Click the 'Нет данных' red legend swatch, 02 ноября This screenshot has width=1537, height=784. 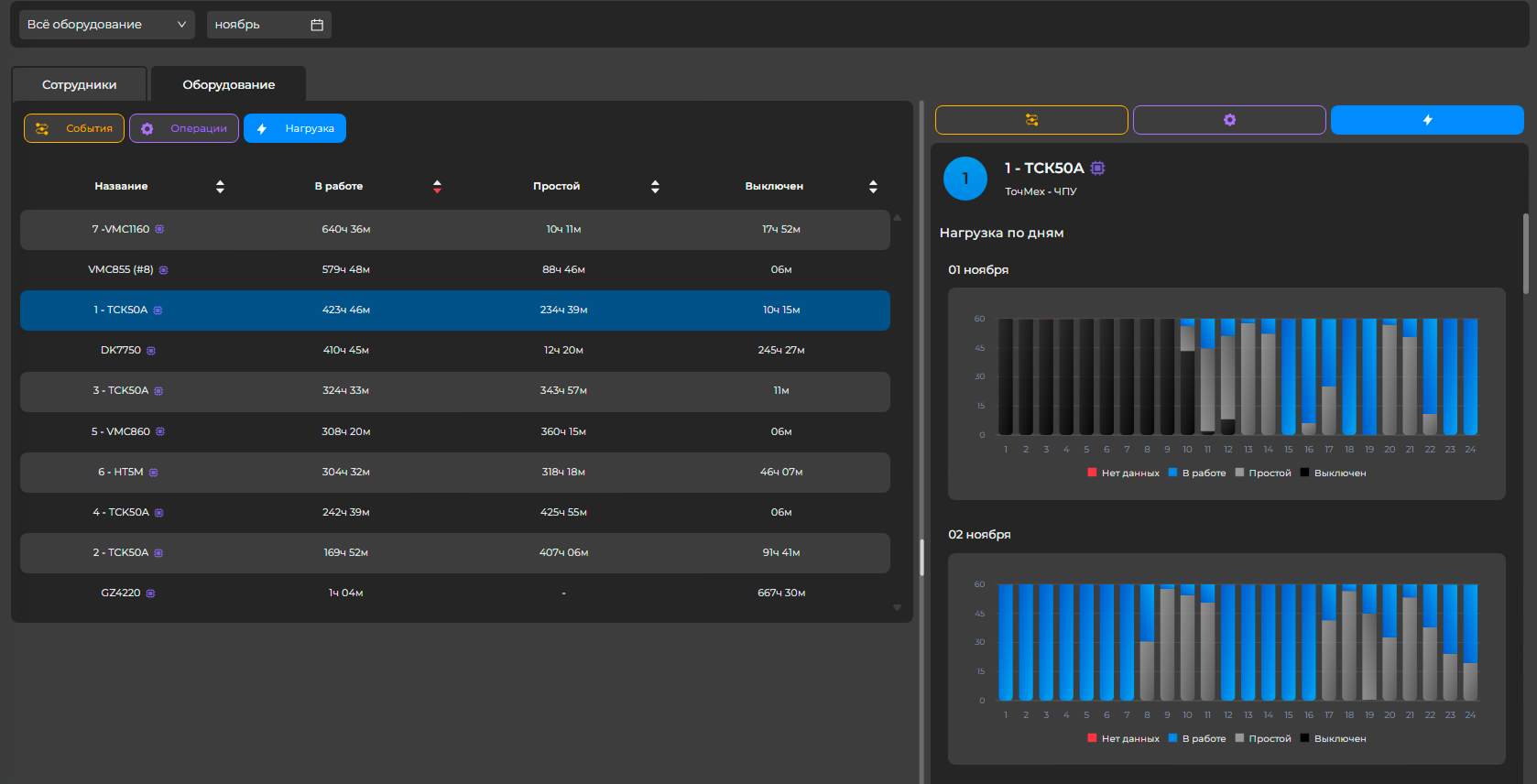[x=1092, y=738]
